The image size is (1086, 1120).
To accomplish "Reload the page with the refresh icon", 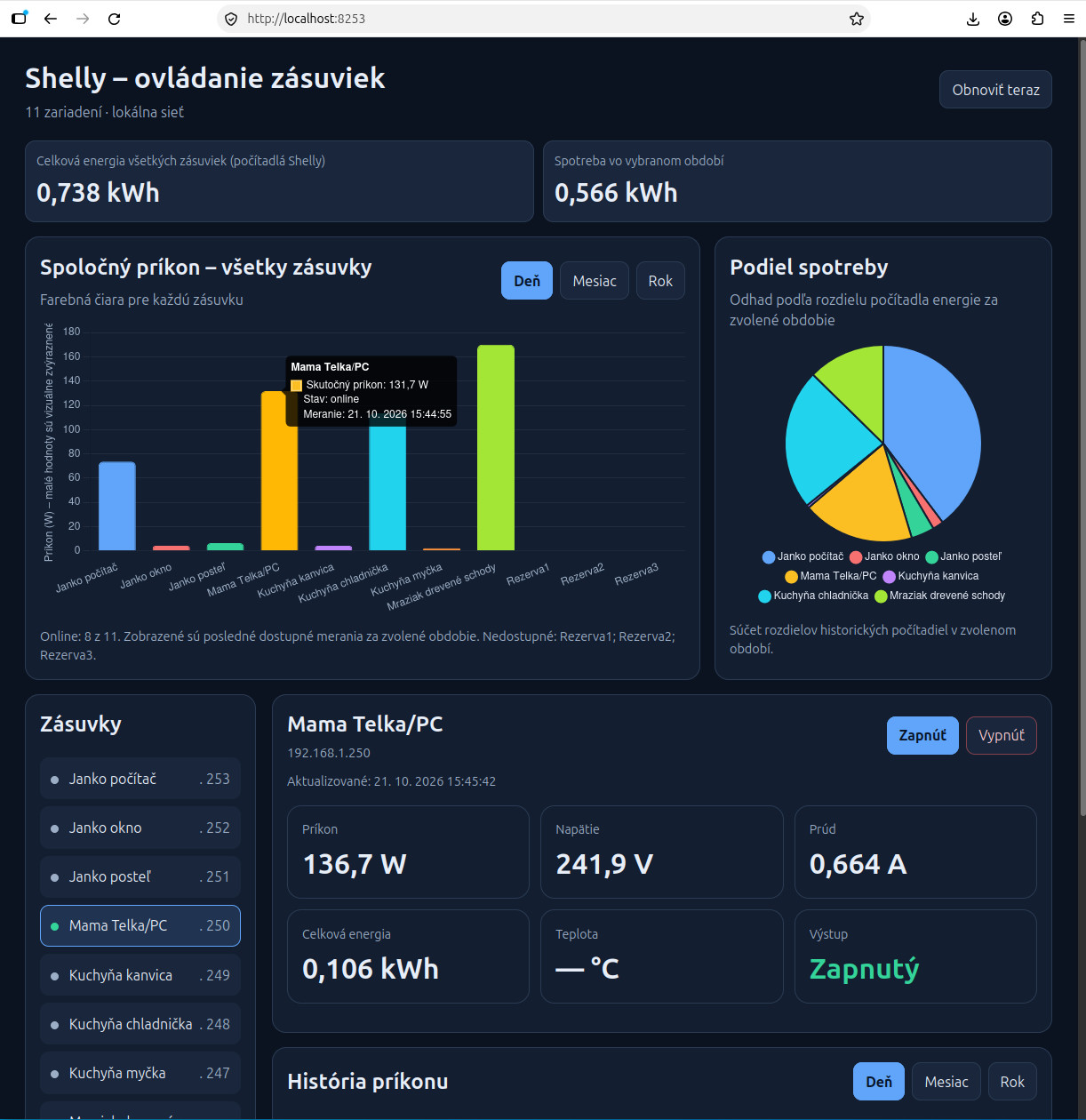I will coord(114,19).
